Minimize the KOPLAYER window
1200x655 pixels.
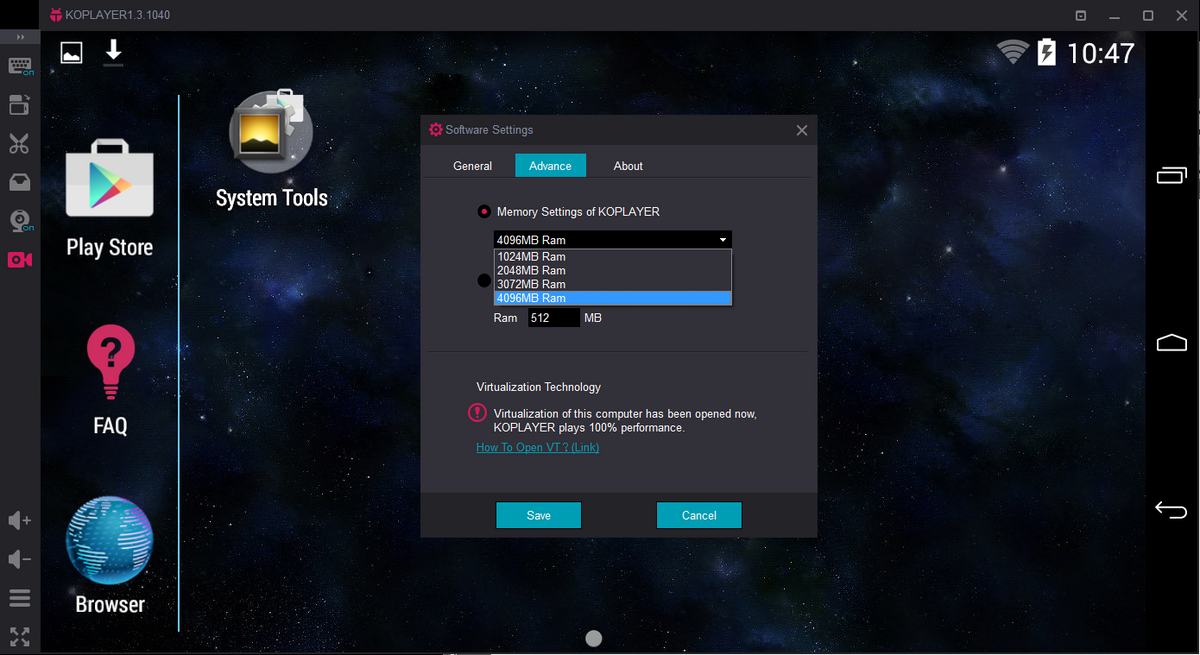[1114, 16]
